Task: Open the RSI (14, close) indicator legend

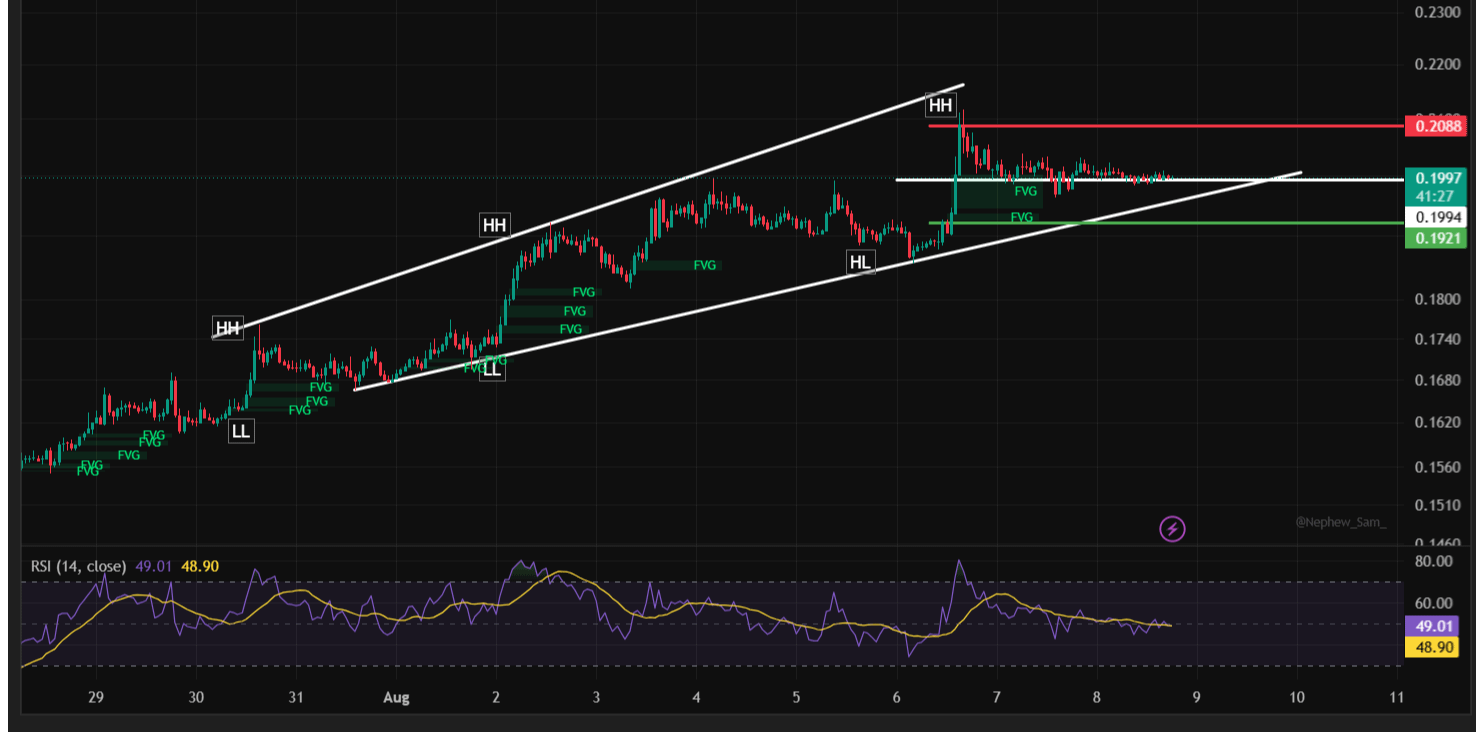Action: pos(78,566)
